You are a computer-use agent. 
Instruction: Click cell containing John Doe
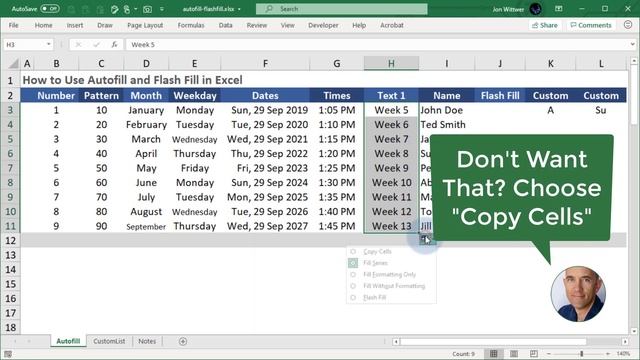pyautogui.click(x=447, y=110)
